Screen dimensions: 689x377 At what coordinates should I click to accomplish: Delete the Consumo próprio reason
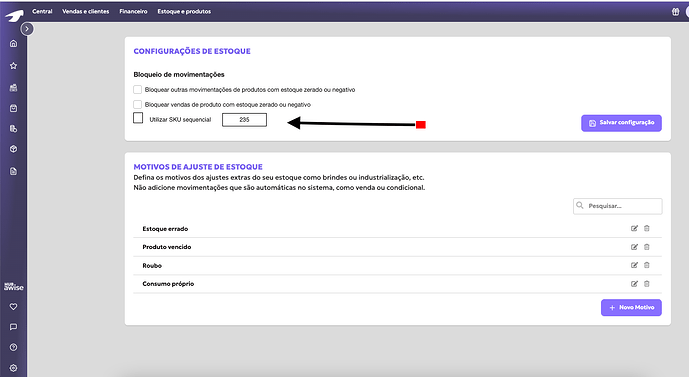[x=647, y=284]
